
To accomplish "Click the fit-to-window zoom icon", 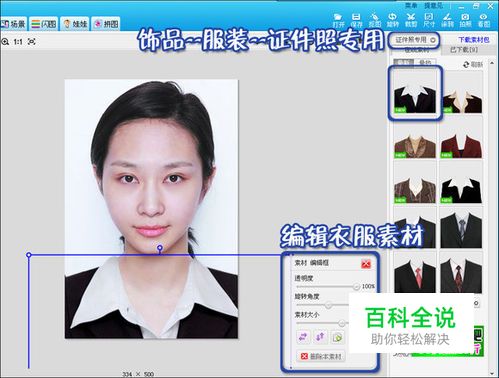I will coord(32,42).
